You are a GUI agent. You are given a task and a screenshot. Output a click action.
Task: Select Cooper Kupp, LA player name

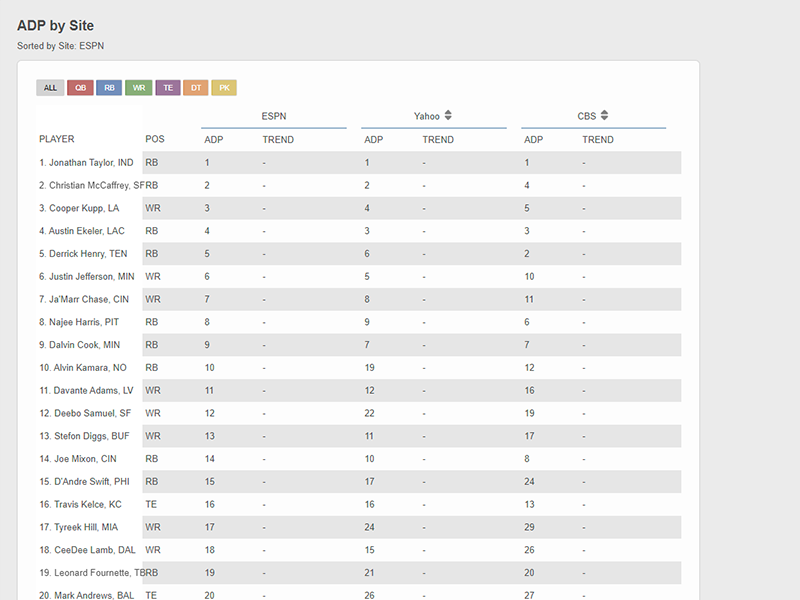pos(79,208)
